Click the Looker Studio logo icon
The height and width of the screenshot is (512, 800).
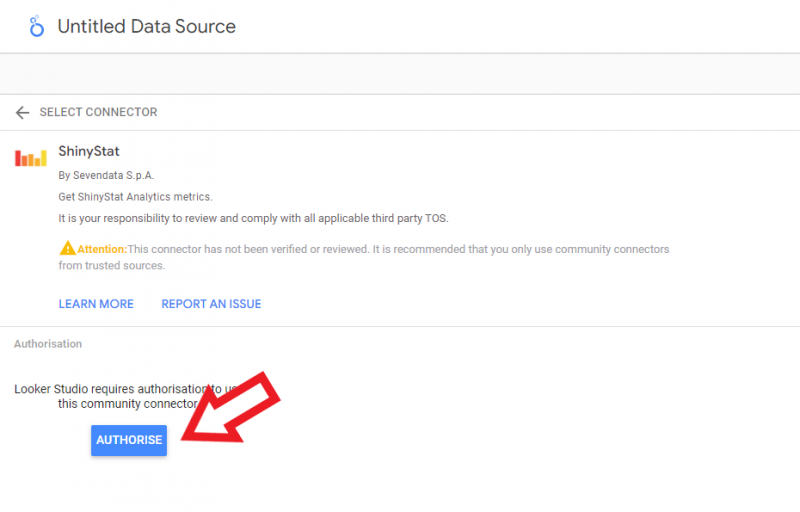(x=36, y=27)
